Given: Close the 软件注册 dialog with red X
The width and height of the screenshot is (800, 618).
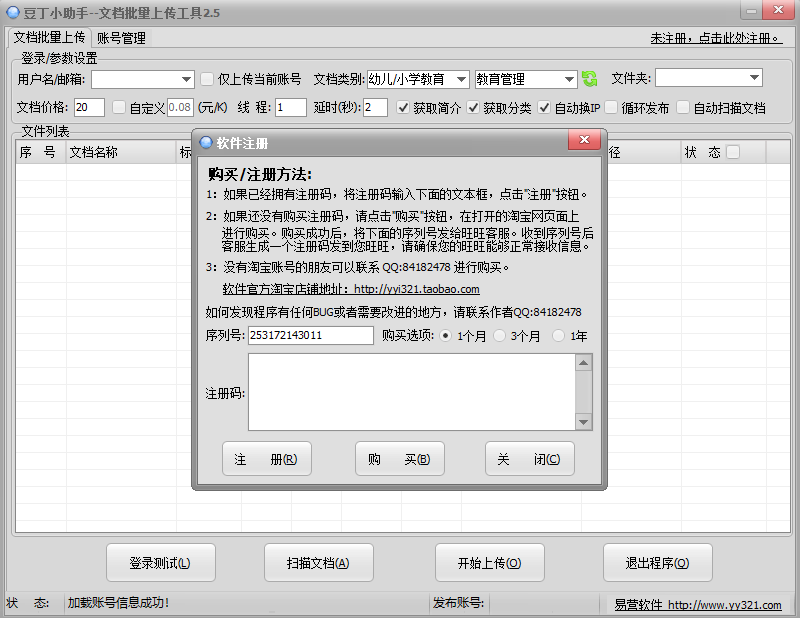Looking at the screenshot, I should tap(585, 140).
